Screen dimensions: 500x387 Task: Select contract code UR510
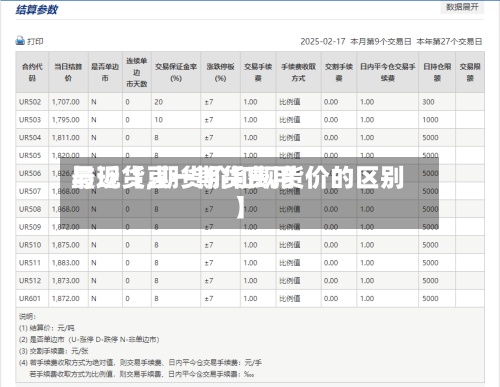[x=30, y=245]
